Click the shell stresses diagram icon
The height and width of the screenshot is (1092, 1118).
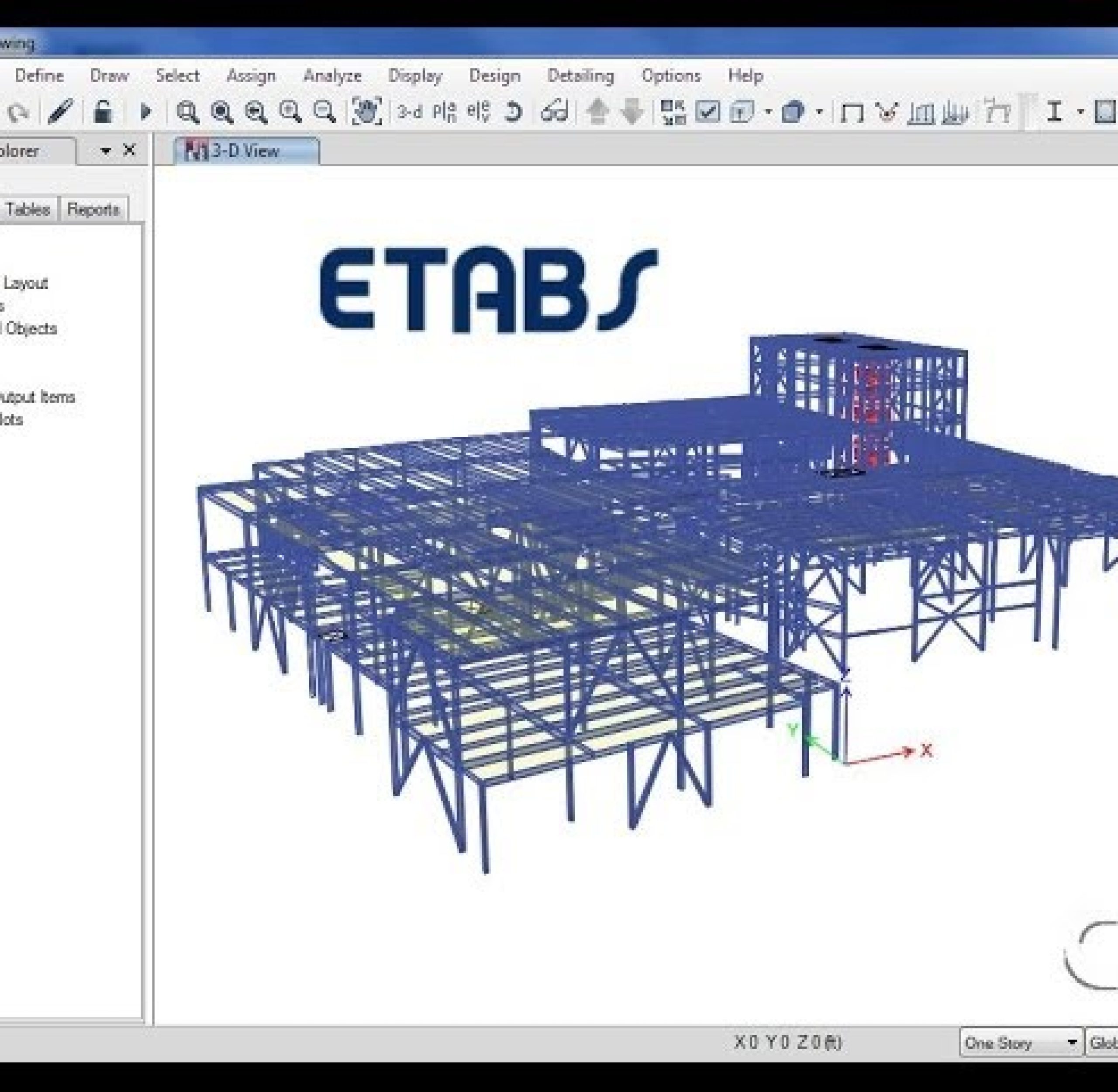pyautogui.click(x=955, y=112)
